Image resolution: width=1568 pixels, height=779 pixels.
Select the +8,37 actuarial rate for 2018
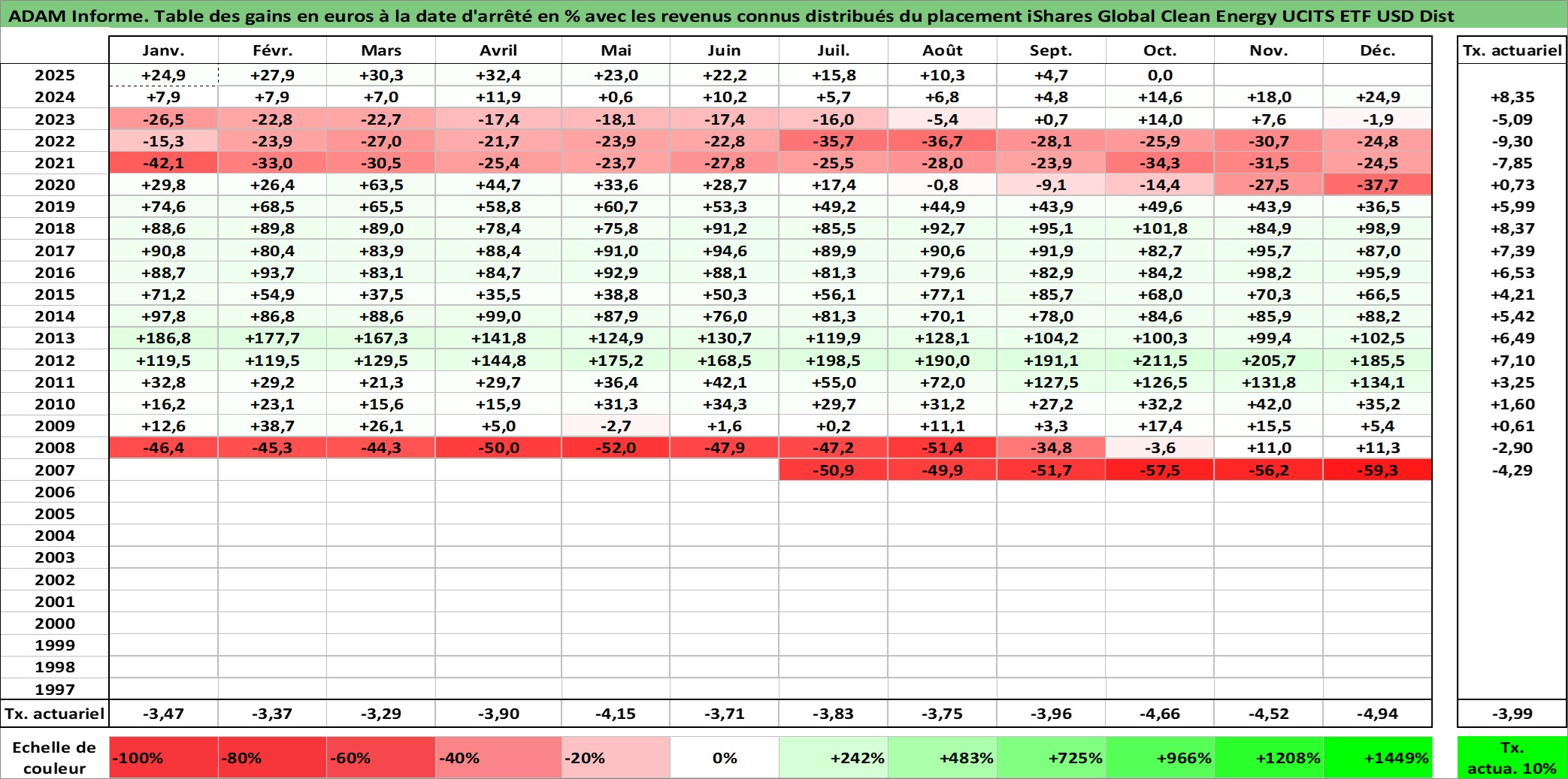coord(1512,228)
